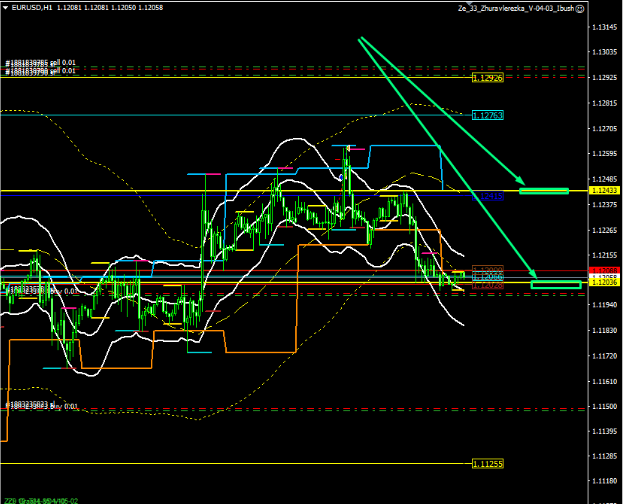
Task: Select the 1.12926 yellow price label
Action: pos(486,77)
